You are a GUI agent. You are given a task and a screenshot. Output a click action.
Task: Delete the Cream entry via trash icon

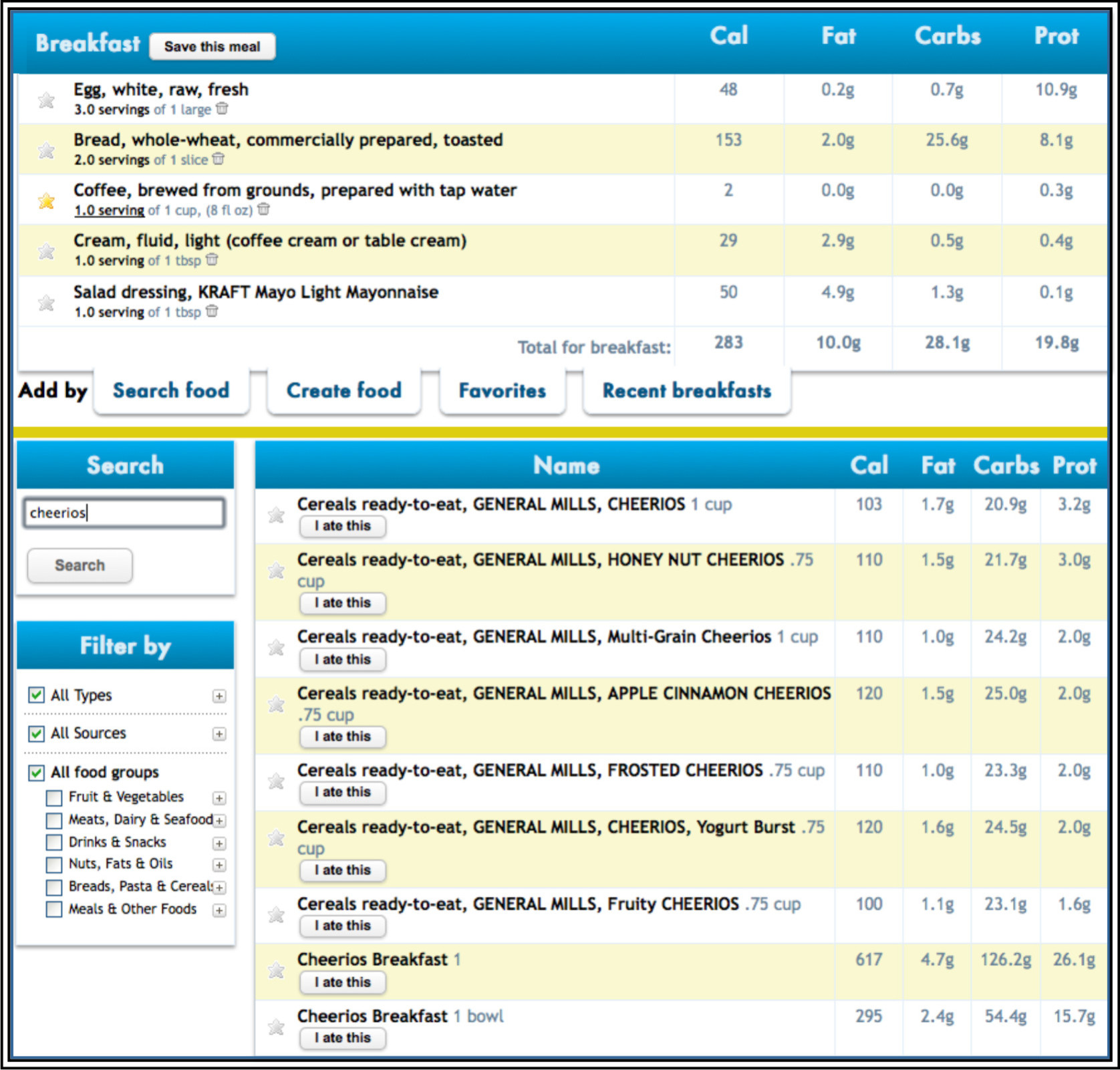point(212,259)
